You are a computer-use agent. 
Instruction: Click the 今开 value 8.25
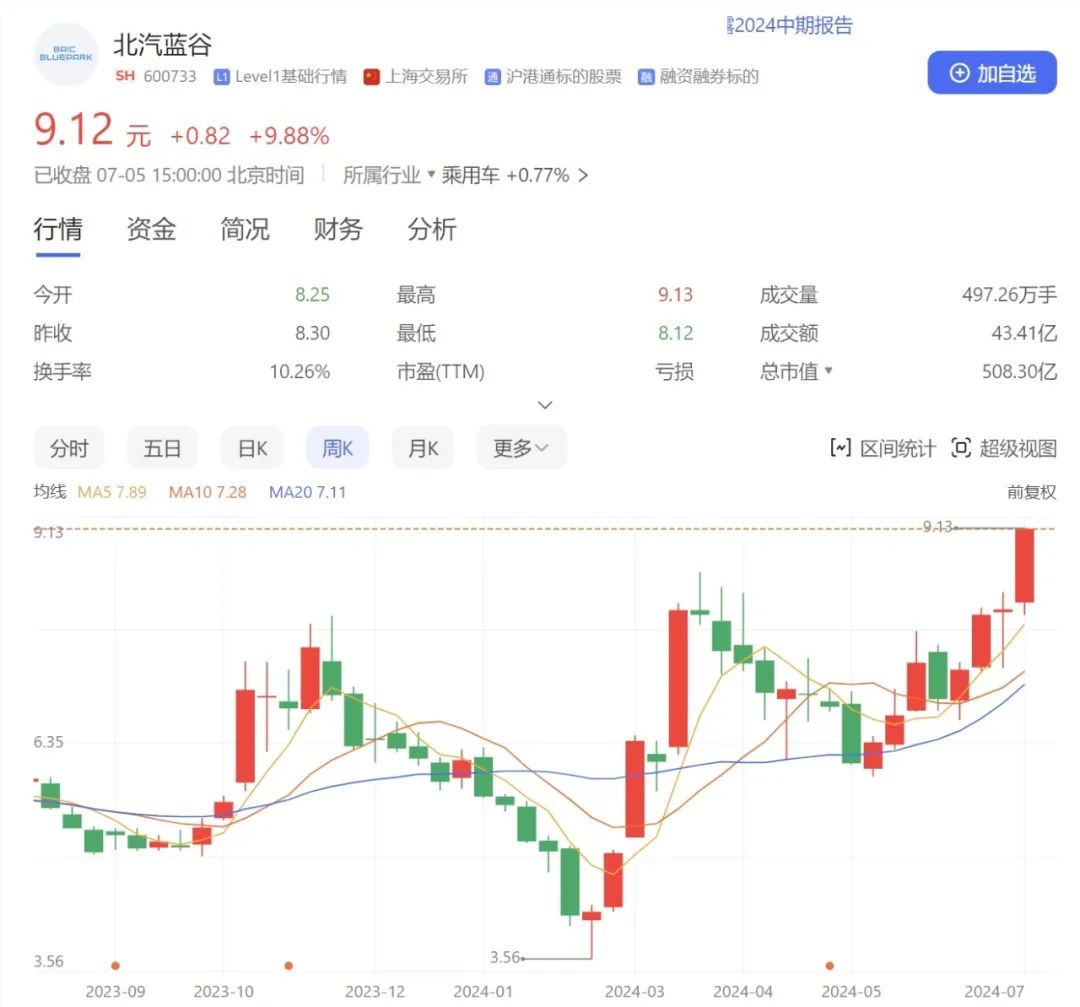[x=313, y=295]
